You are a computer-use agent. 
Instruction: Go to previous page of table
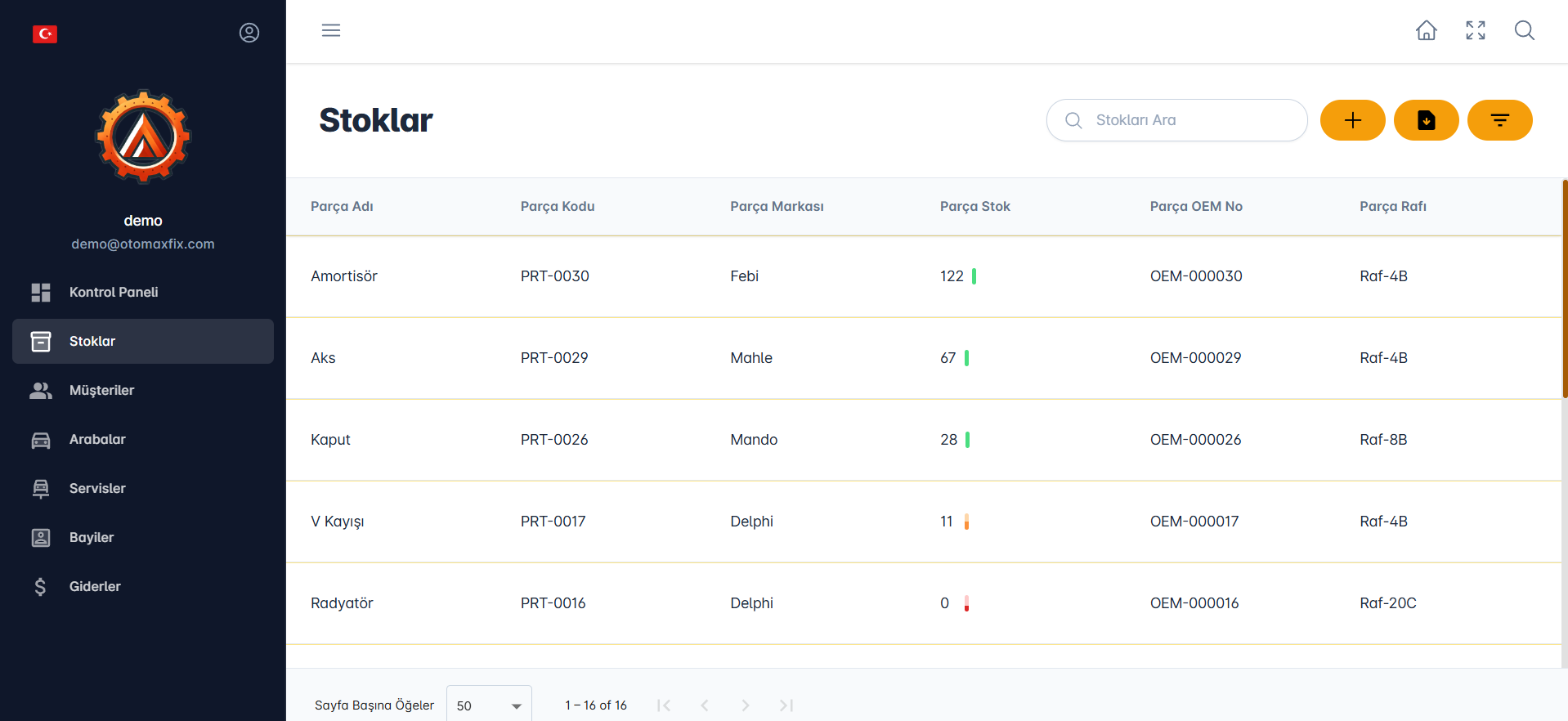click(x=705, y=705)
